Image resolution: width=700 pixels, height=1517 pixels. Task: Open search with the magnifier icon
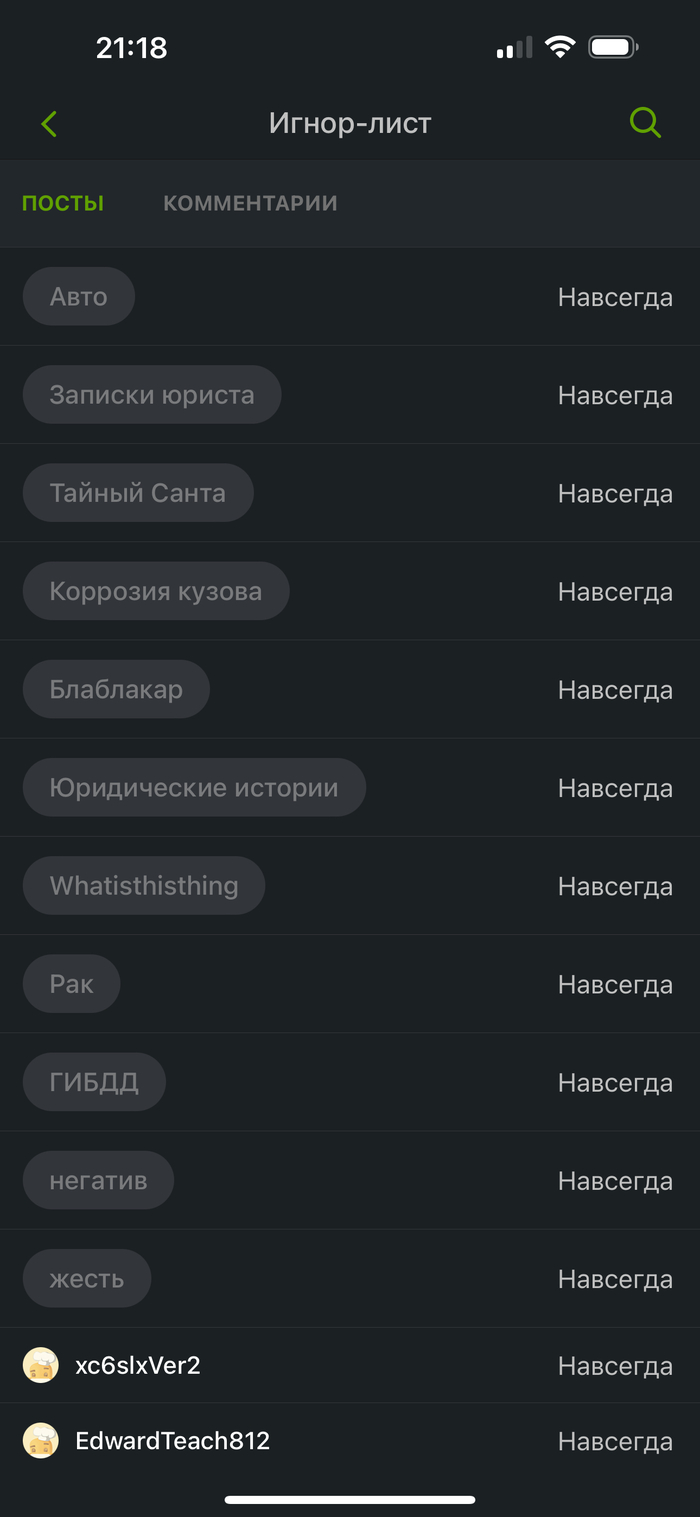(645, 123)
